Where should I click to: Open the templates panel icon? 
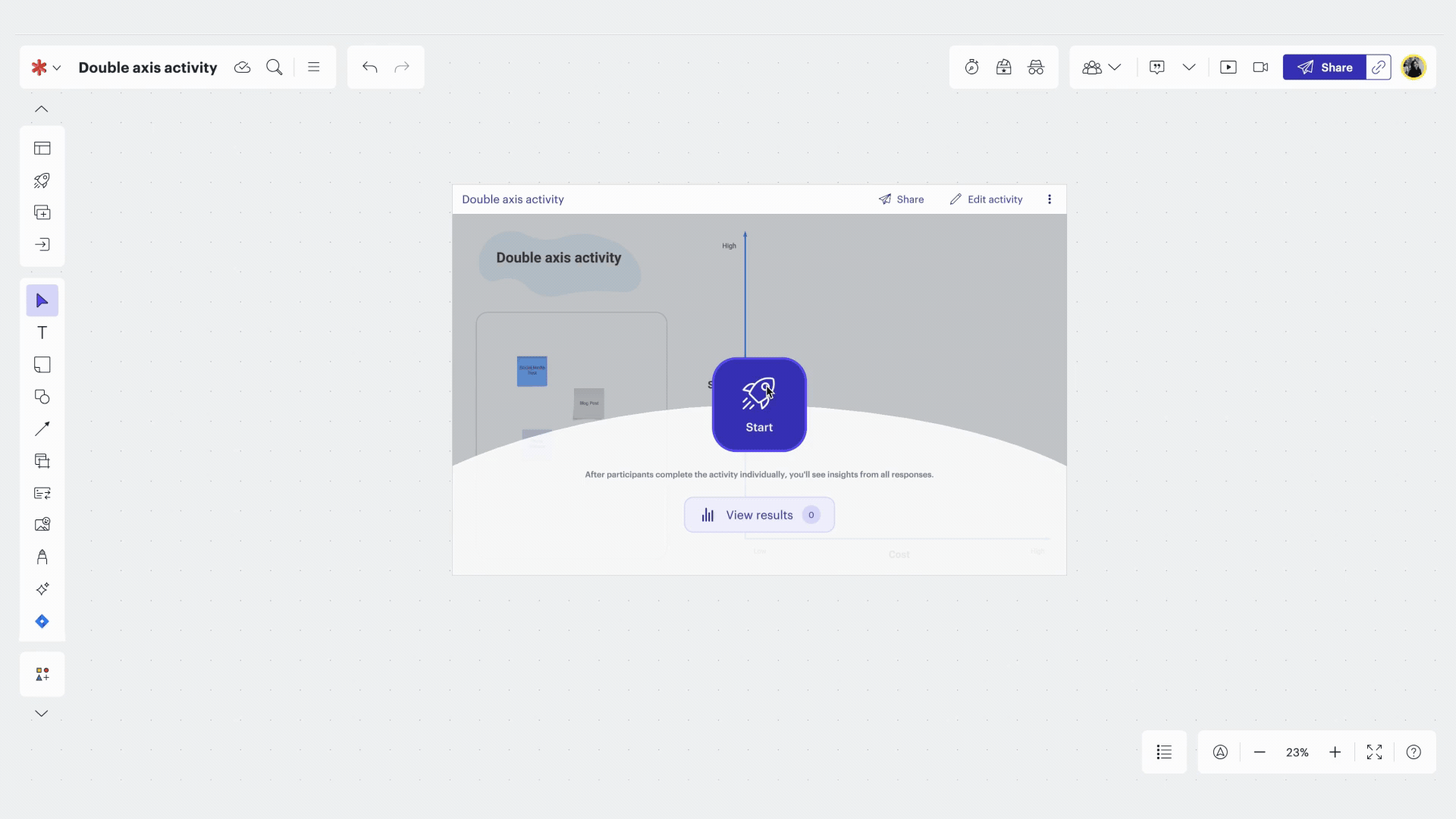42,149
